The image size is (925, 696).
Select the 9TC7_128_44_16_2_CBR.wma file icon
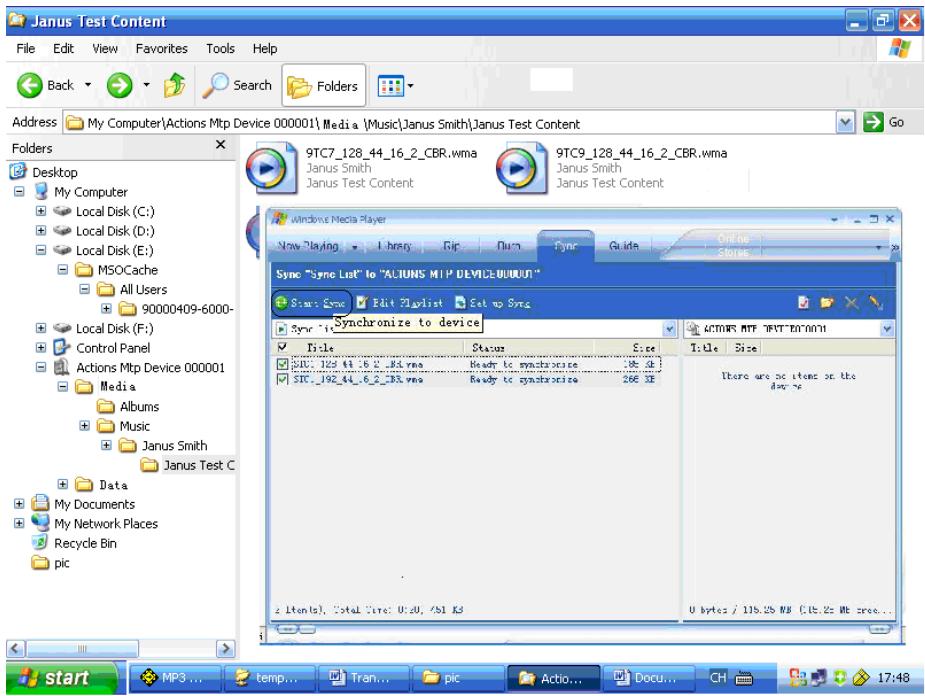[x=271, y=168]
